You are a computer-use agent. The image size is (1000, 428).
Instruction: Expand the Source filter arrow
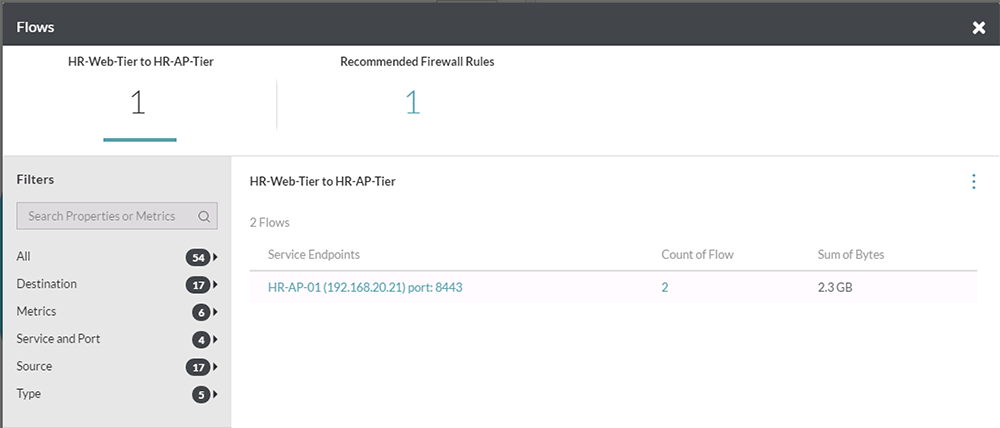point(216,367)
